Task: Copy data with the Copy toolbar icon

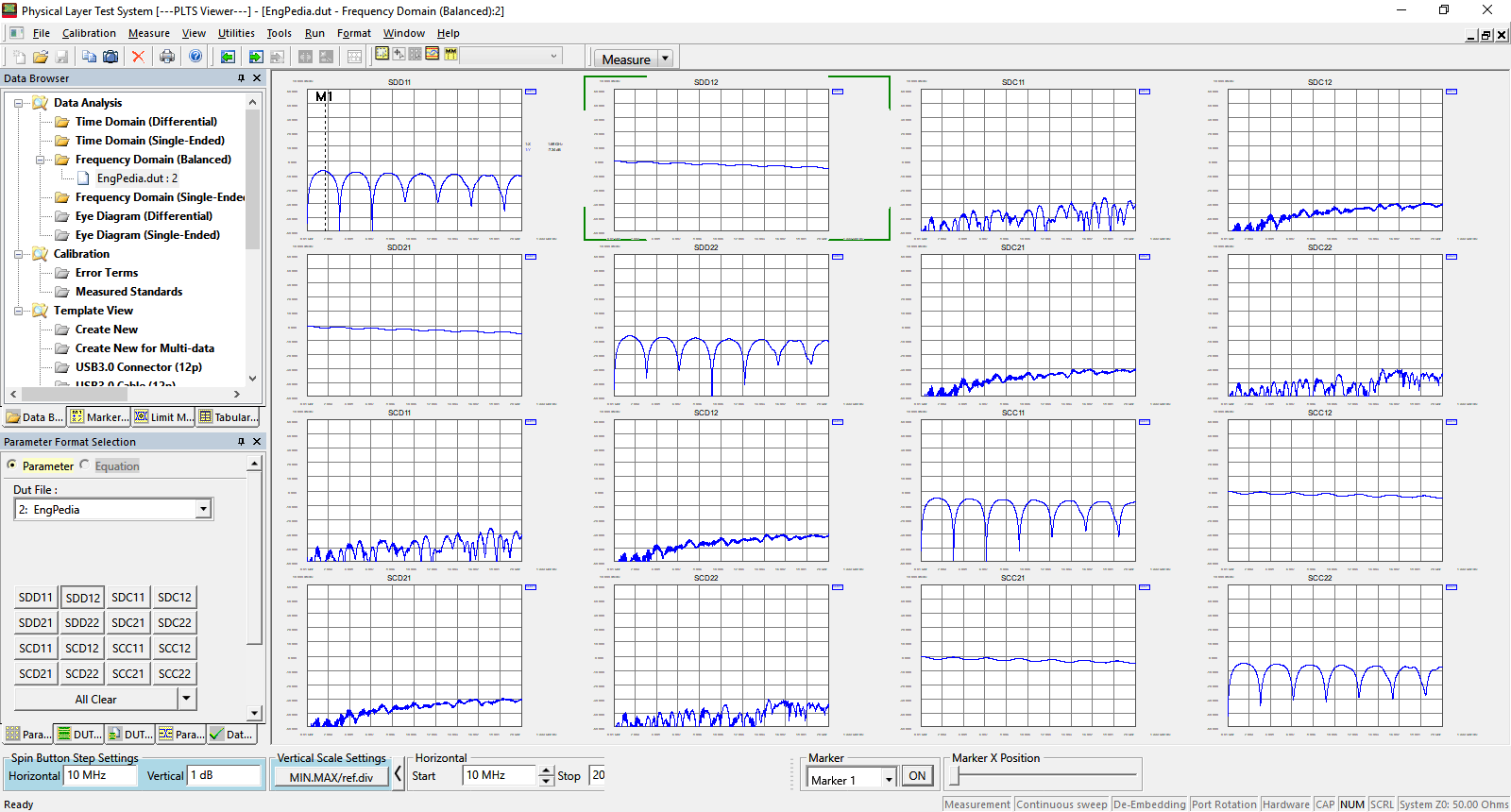Action: click(x=89, y=57)
